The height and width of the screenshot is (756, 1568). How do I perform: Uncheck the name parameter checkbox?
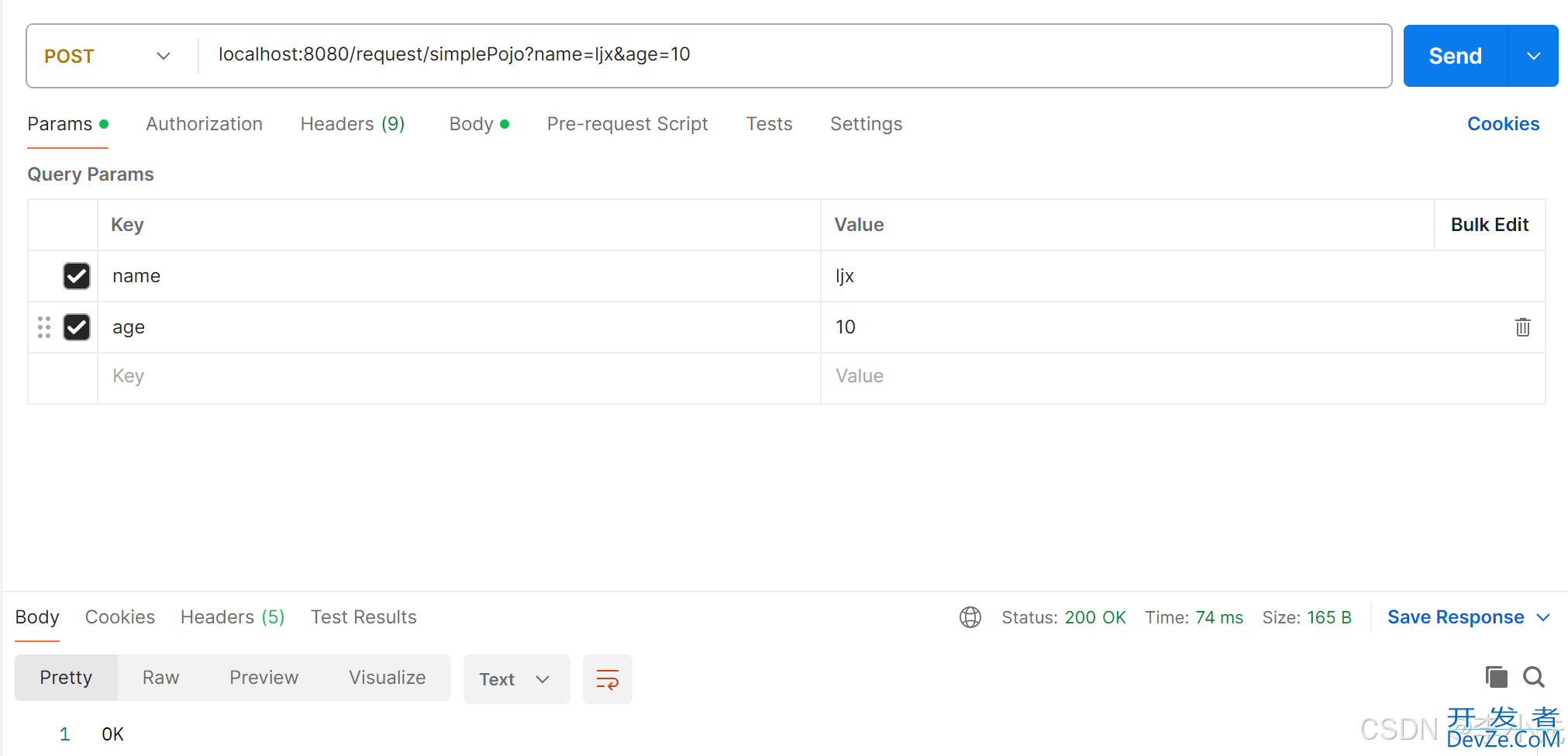[77, 276]
